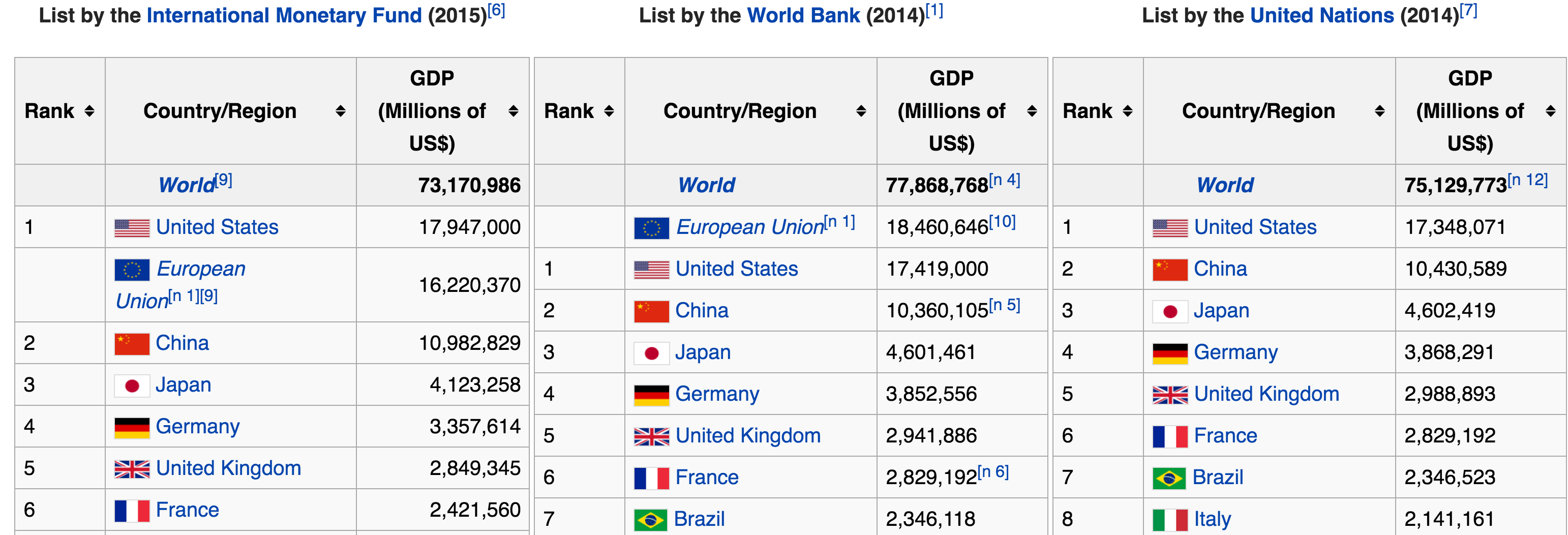Sort IMF table by GDP column arrows

click(x=513, y=111)
